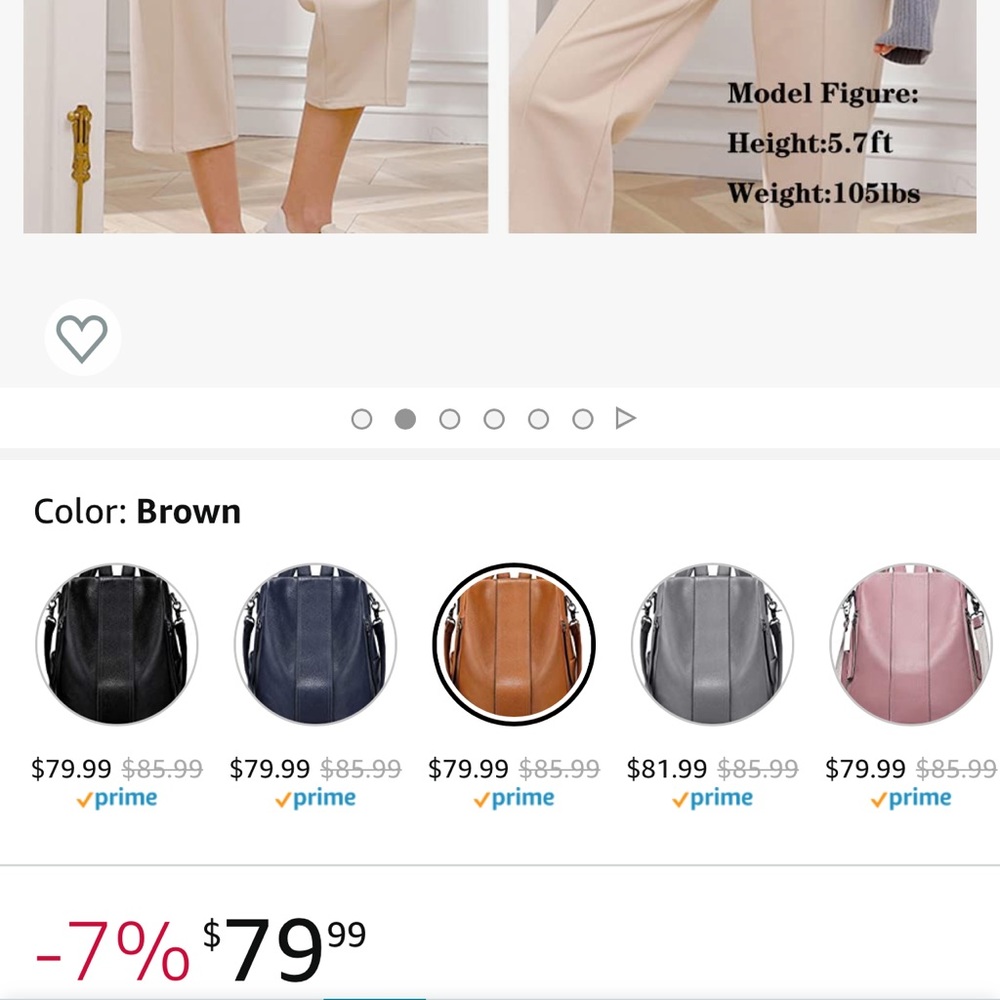This screenshot has width=1000, height=1000.
Task: Select the sixth image carousel dot
Action: [583, 419]
